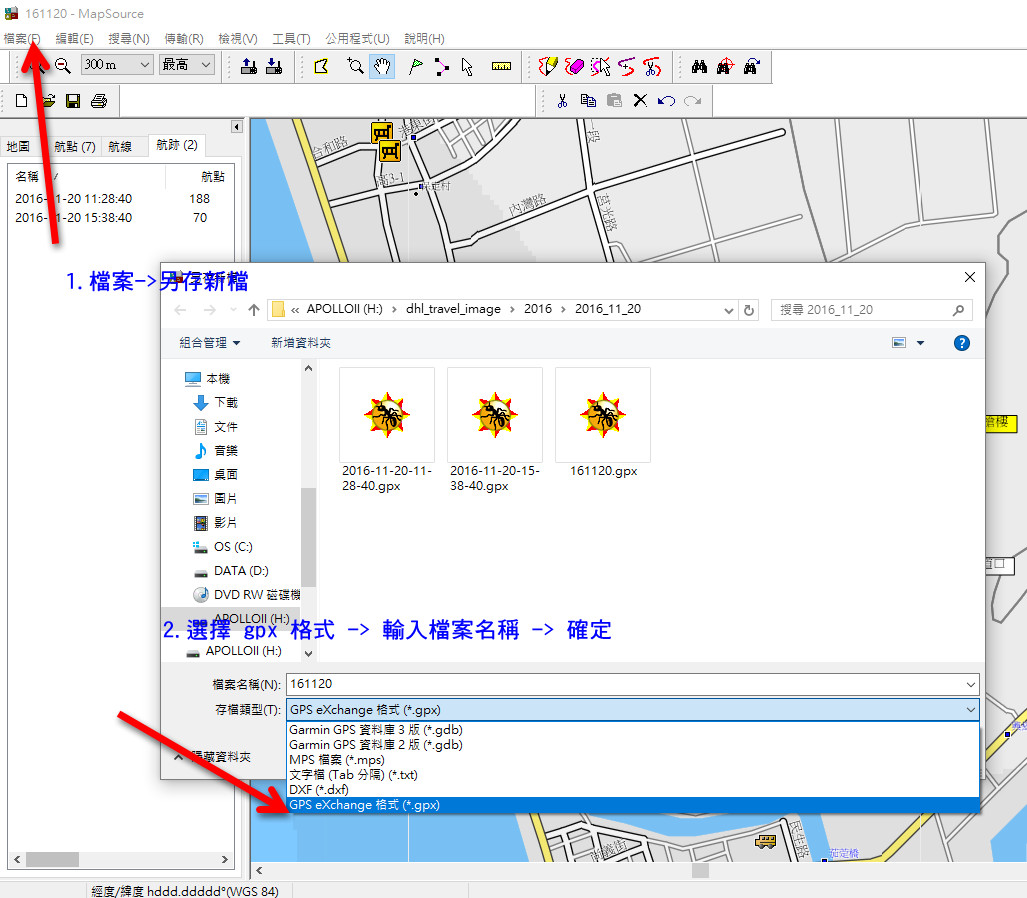Image resolution: width=1027 pixels, height=898 pixels.
Task: Click the binoculars Find icon
Action: click(x=699, y=66)
